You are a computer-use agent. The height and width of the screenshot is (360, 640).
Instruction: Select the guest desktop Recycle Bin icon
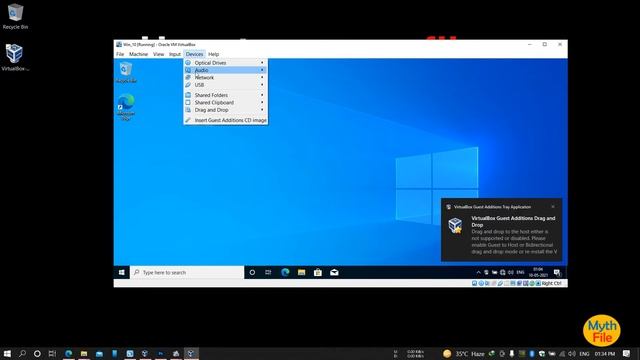point(126,72)
